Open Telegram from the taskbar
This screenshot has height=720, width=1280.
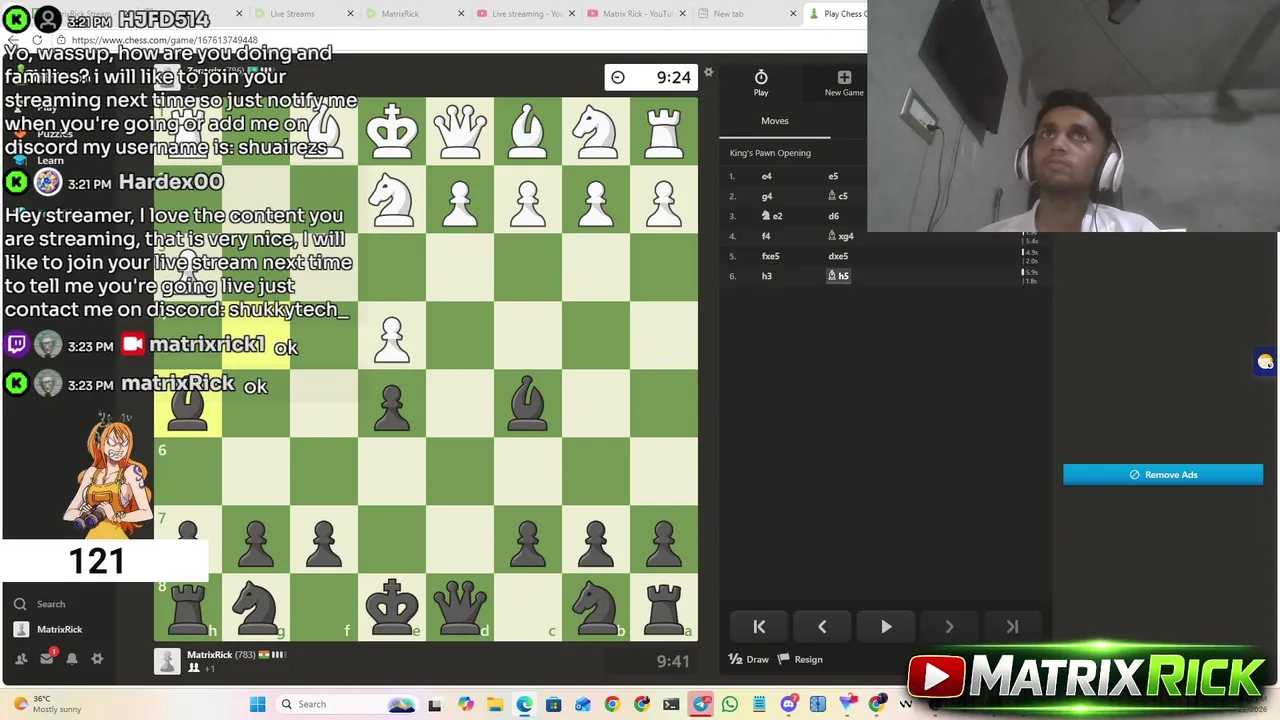(701, 705)
